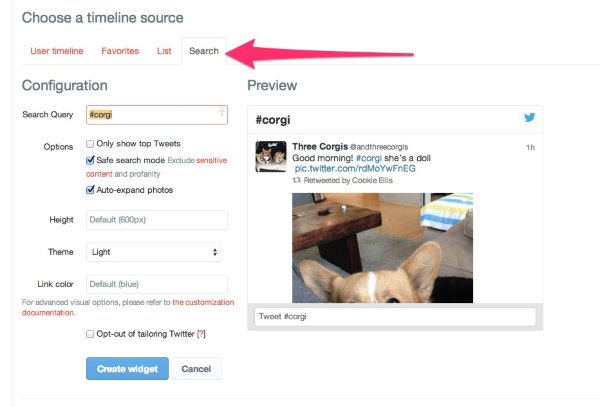Screen dimensions: 600x407
Task: Click the Twitter bird icon in preview
Action: tap(531, 118)
